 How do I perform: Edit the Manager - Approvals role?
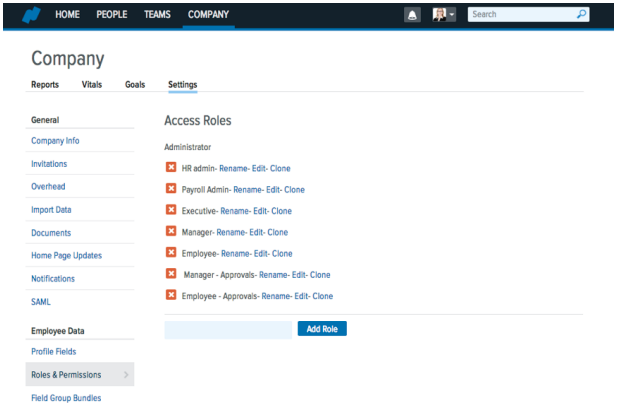(299, 275)
